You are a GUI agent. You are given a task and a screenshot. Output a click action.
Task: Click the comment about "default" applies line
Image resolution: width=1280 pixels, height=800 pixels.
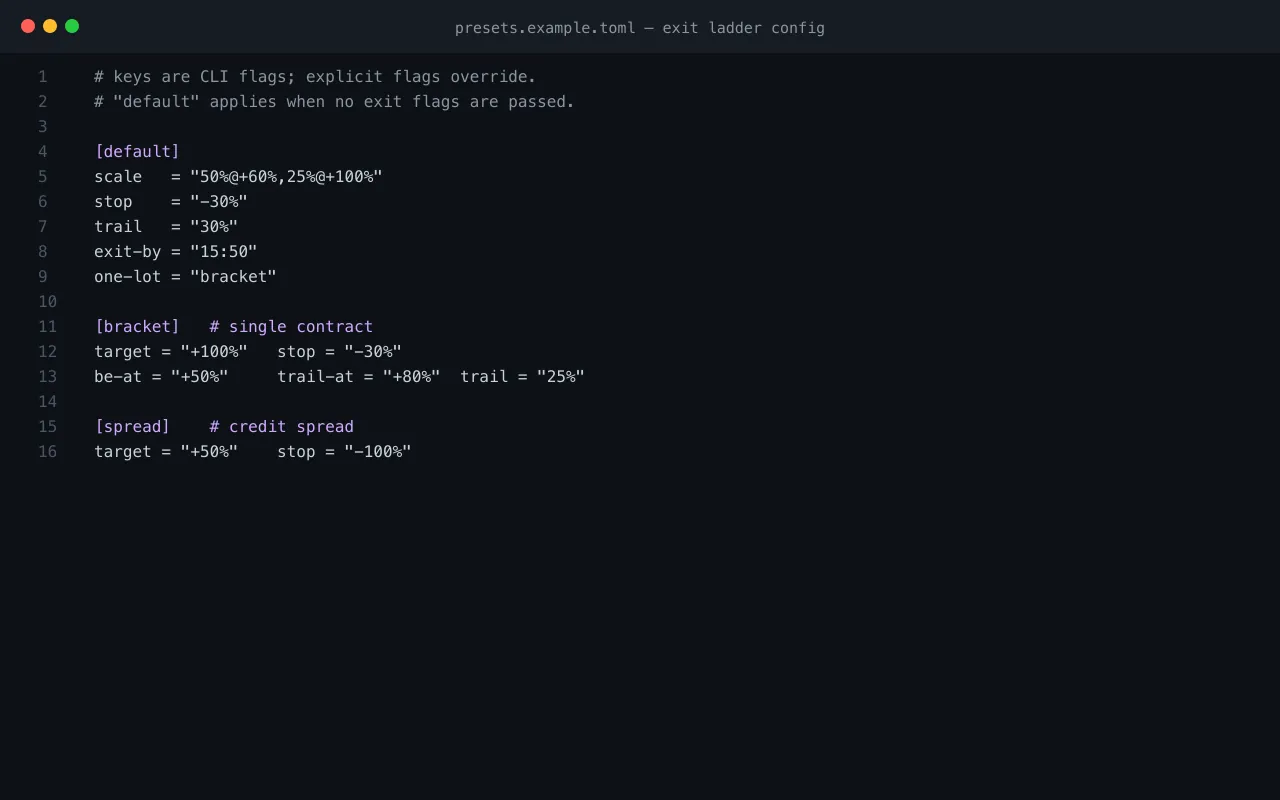334,102
